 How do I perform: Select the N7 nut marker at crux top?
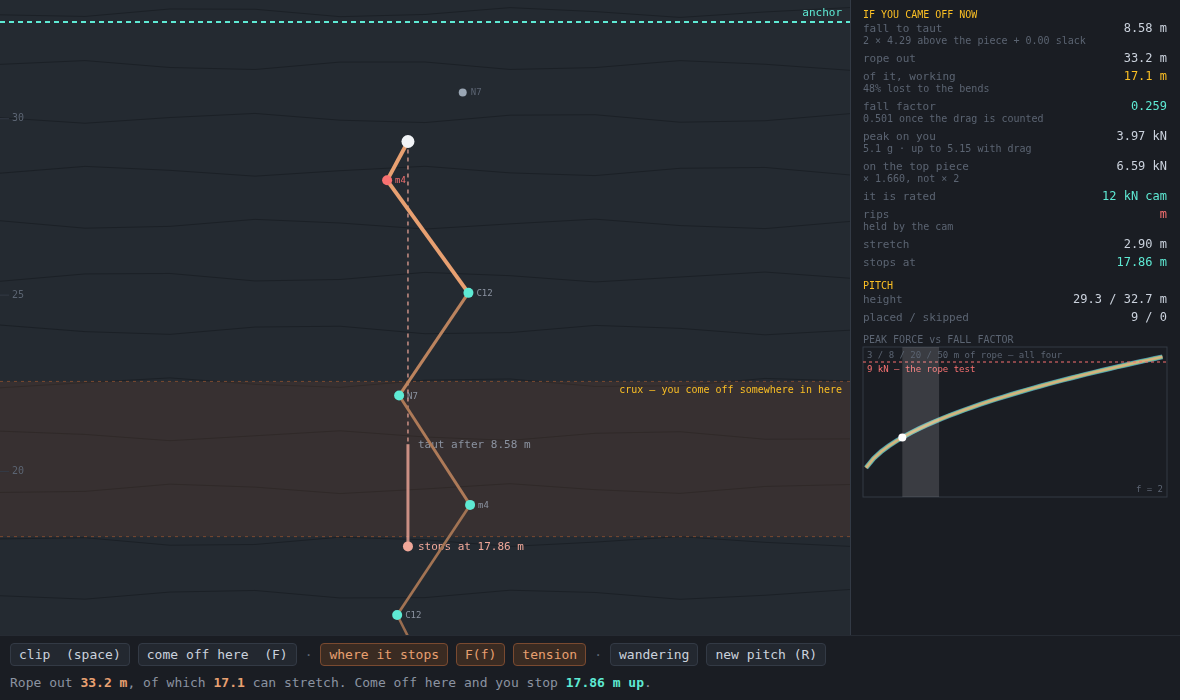399,395
